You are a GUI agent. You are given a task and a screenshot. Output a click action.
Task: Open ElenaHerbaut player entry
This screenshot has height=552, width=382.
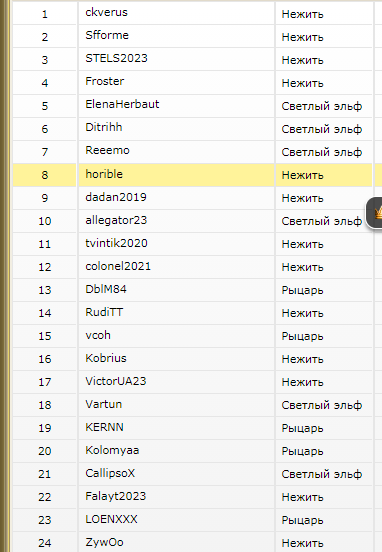[x=122, y=104]
